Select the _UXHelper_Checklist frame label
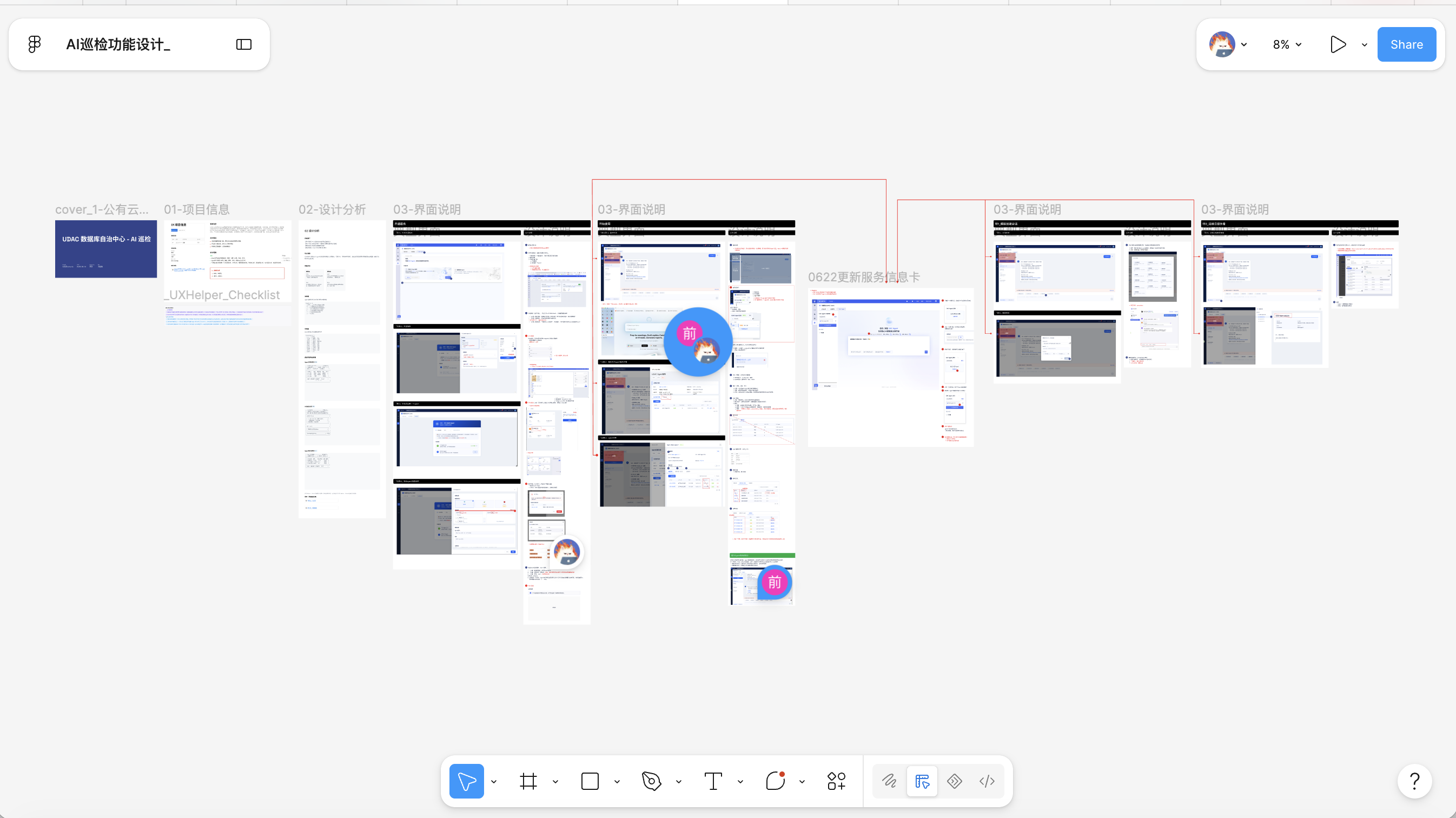The height and width of the screenshot is (818, 1456). 222,294
